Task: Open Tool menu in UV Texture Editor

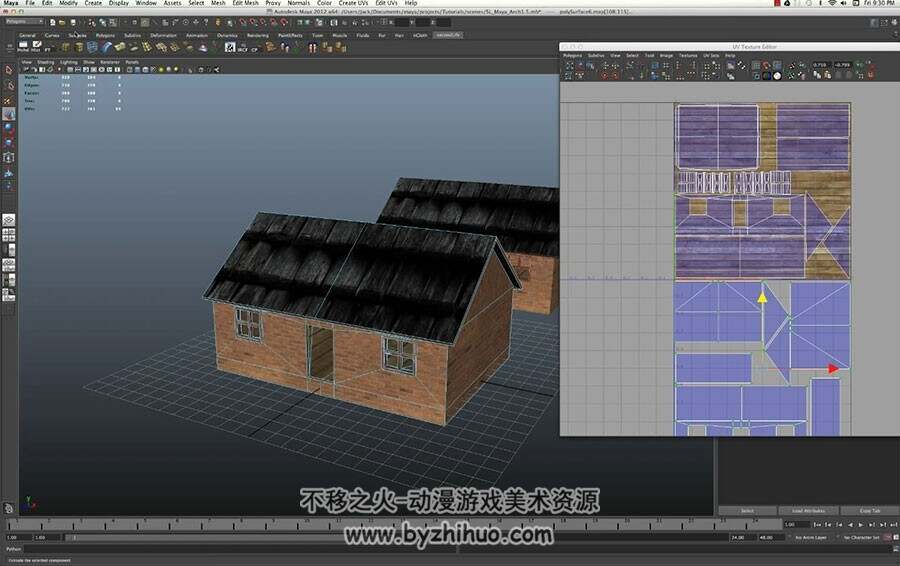Action: [649, 56]
